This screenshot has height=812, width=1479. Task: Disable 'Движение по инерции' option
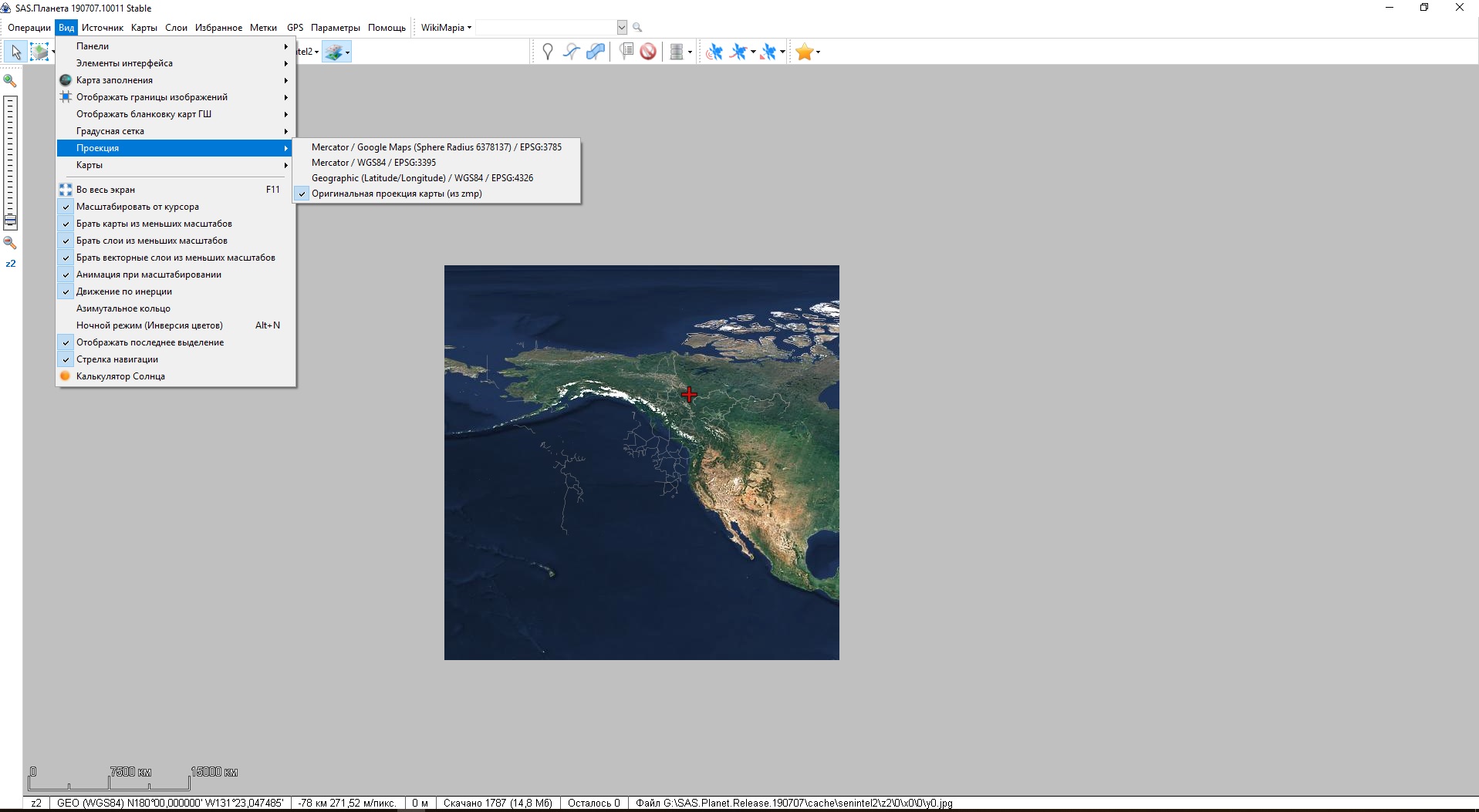click(x=123, y=291)
